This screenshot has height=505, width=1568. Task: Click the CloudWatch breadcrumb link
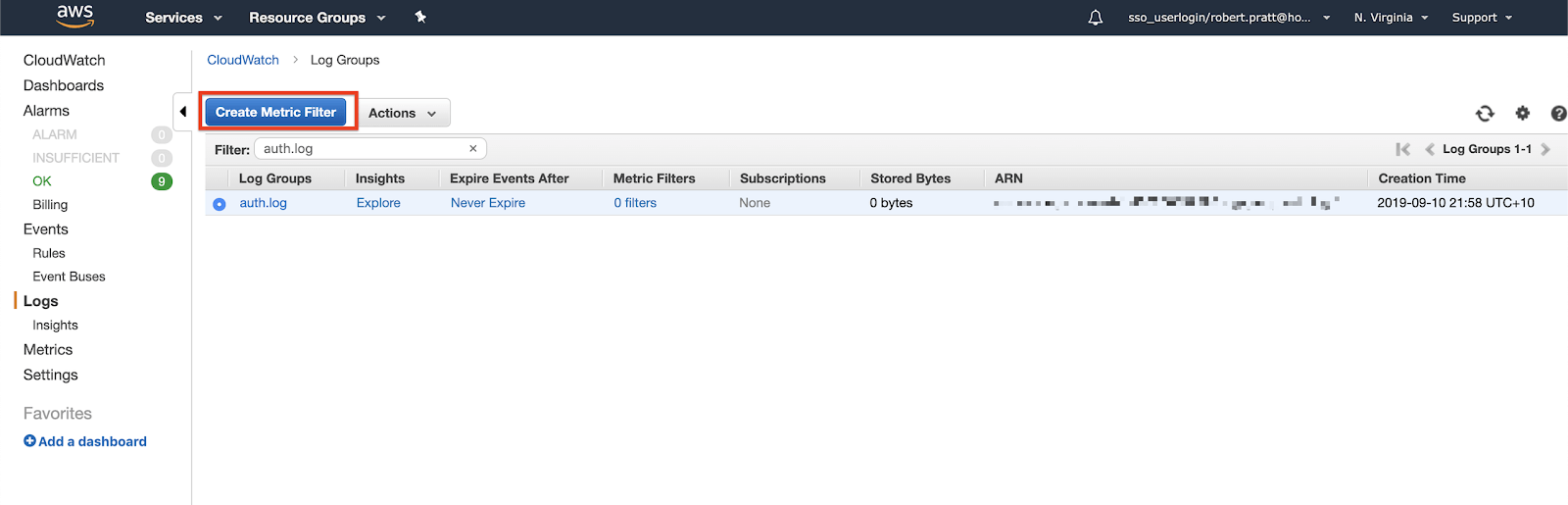pos(243,60)
